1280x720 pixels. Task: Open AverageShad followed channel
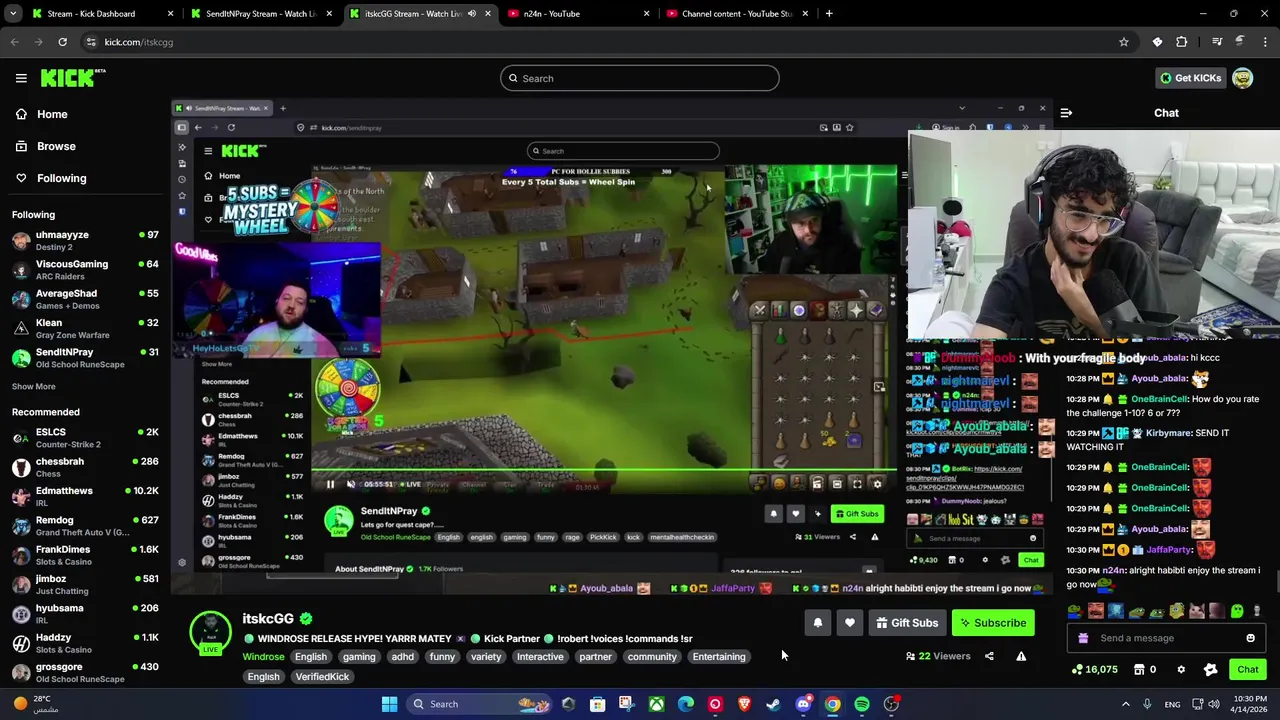(x=85, y=299)
